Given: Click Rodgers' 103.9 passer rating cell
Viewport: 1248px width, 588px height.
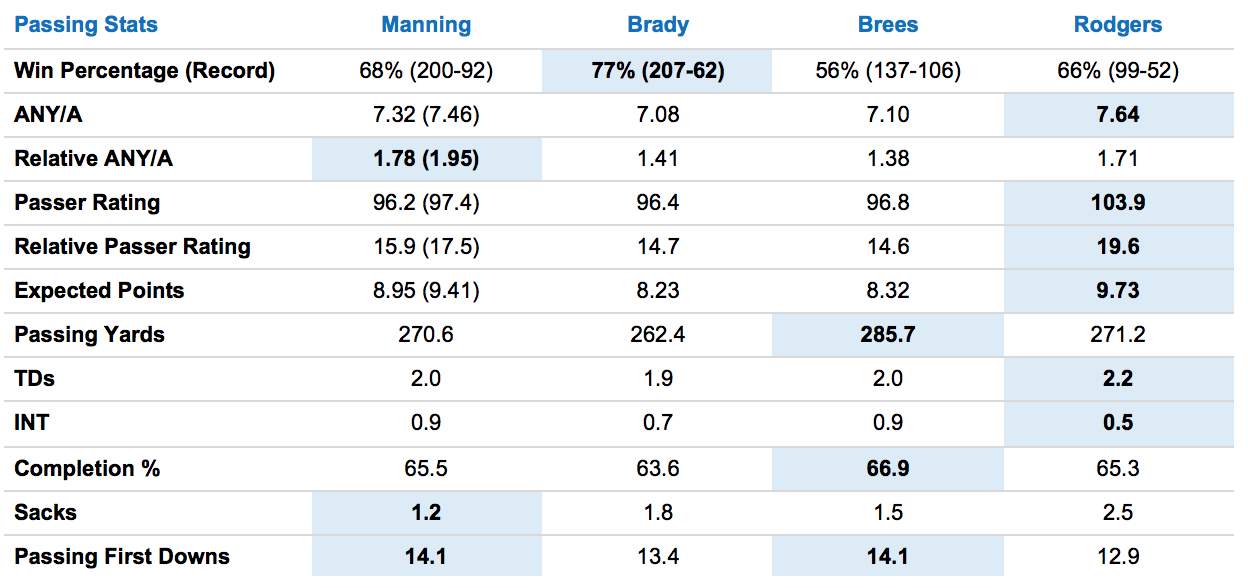Looking at the screenshot, I should (1118, 203).
